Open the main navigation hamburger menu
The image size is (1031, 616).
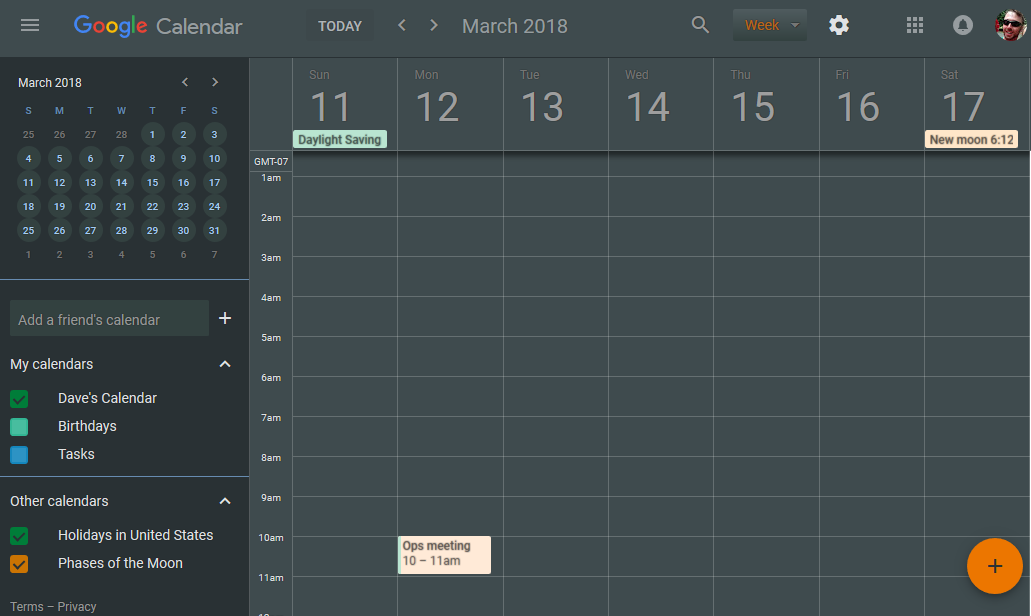(x=29, y=25)
